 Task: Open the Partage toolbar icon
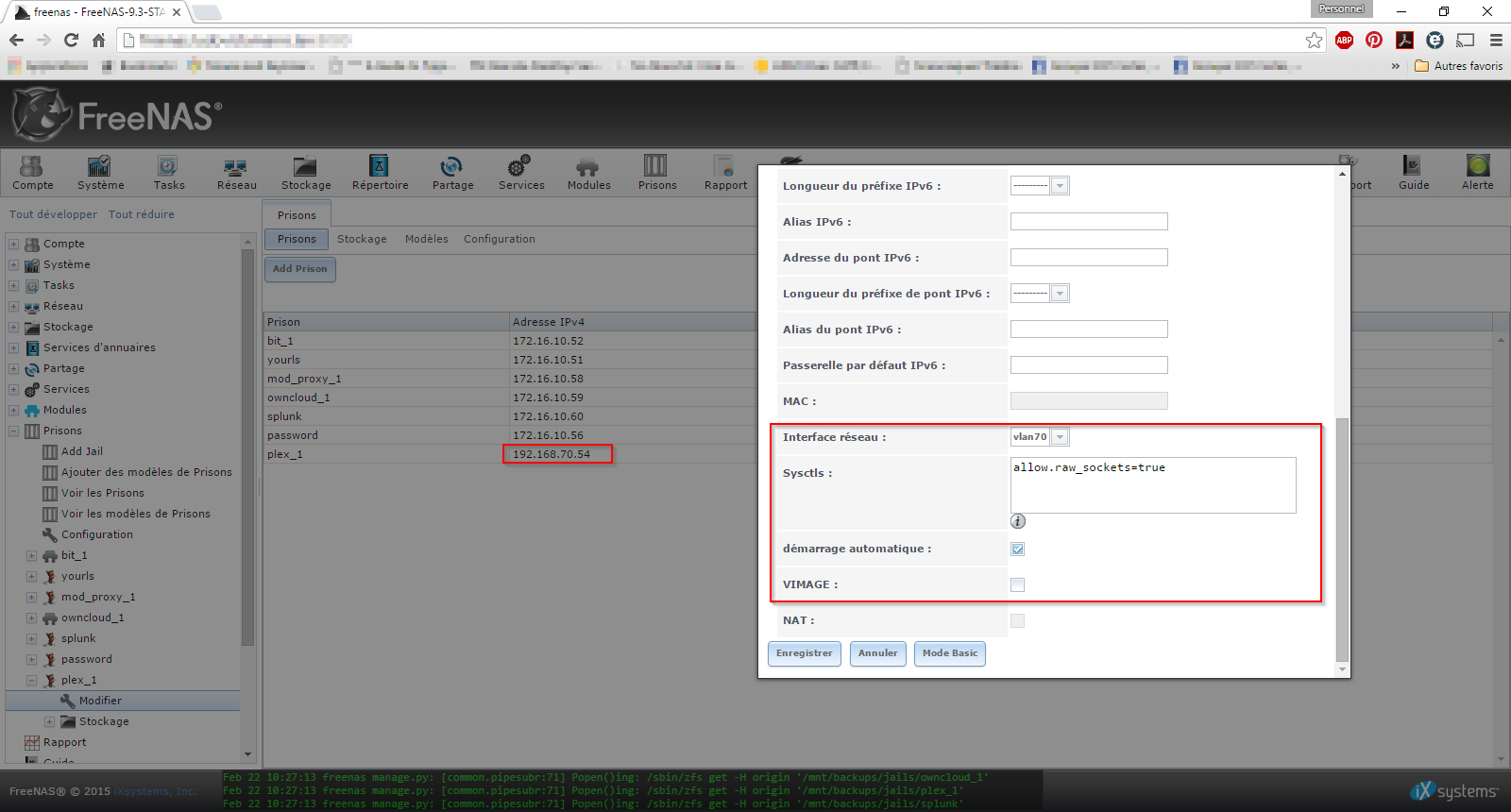tap(452, 173)
